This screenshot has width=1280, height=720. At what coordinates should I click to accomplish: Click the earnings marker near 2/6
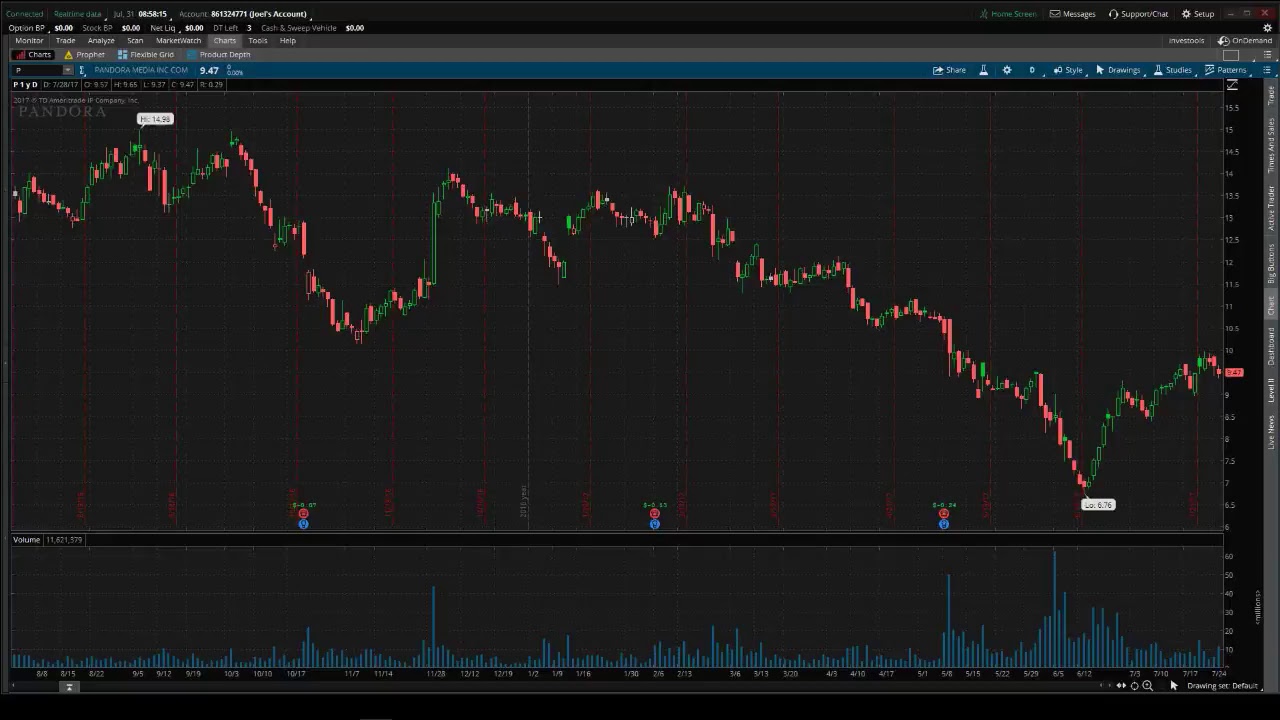pos(654,514)
